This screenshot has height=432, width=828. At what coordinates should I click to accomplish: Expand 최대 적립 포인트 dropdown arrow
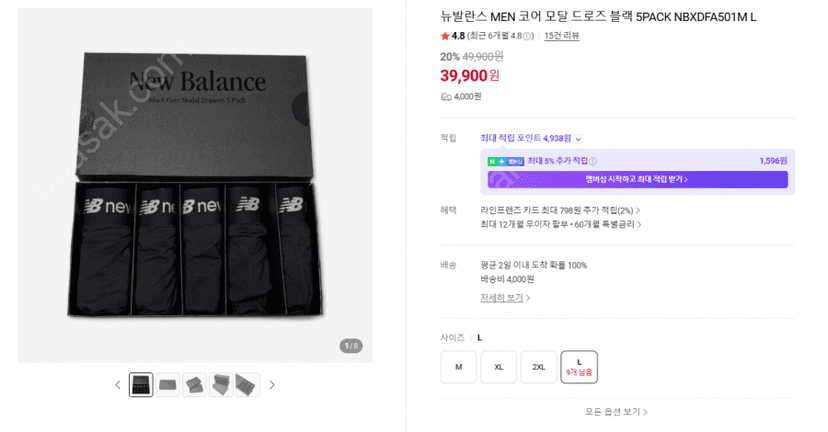pyautogui.click(x=579, y=139)
